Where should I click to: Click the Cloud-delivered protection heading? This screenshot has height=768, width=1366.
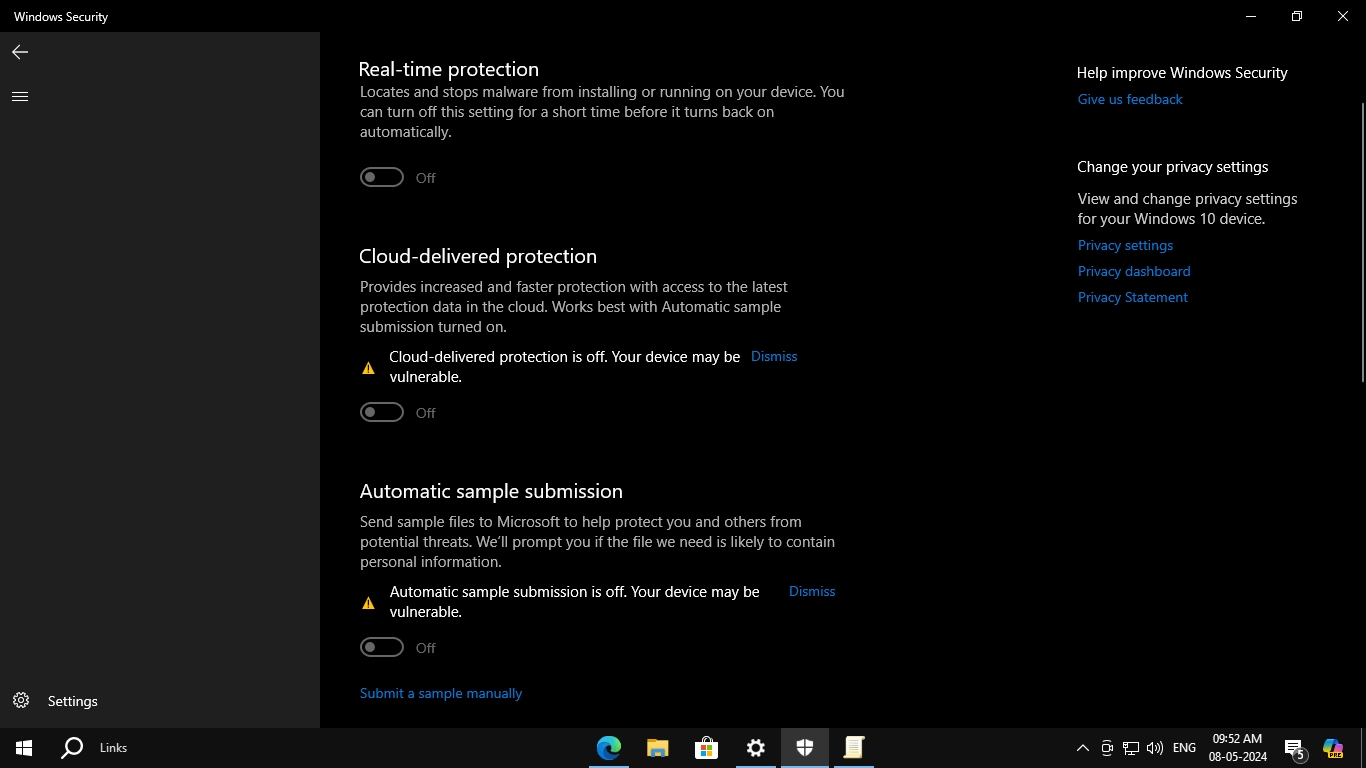point(478,256)
